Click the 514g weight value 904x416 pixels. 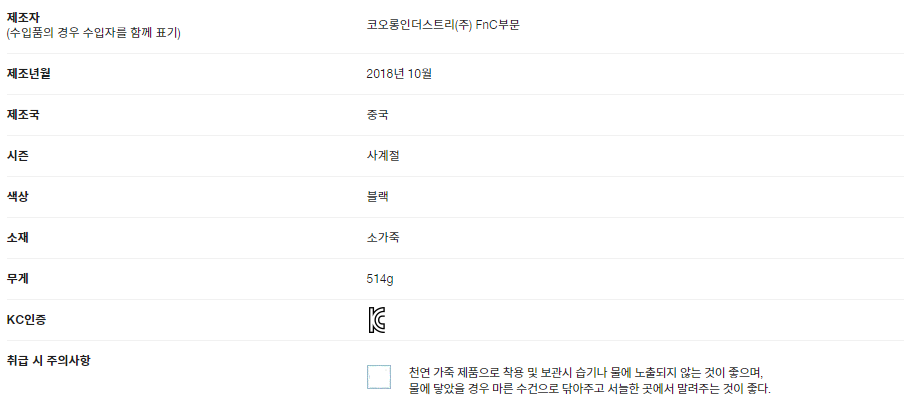380,278
